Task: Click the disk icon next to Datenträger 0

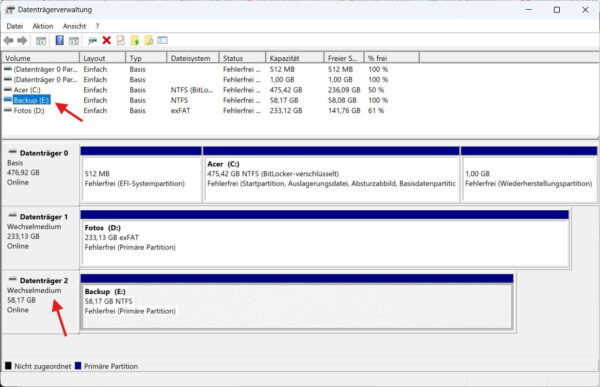Action: click(13, 152)
